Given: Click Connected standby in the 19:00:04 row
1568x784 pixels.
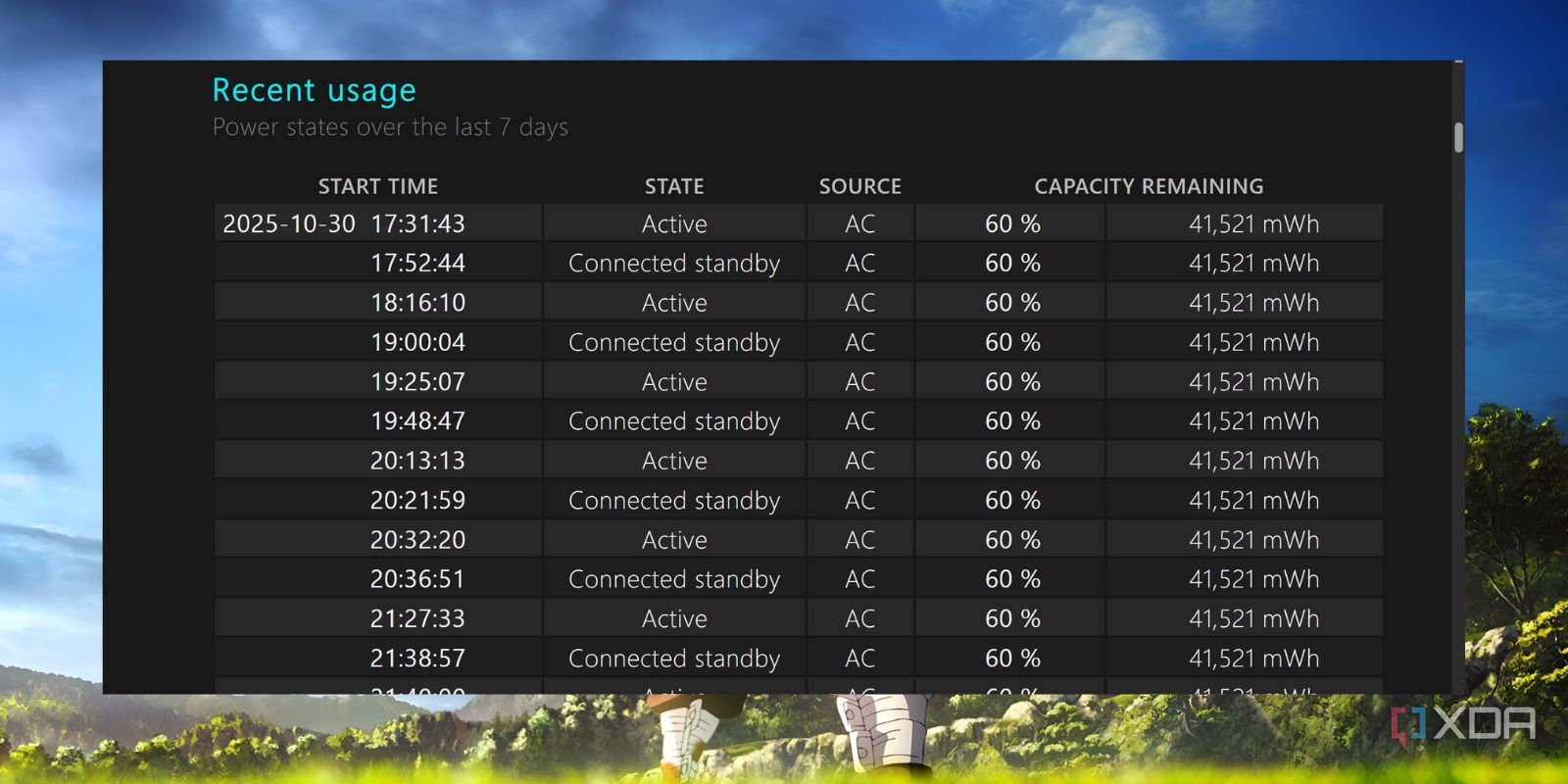Looking at the screenshot, I should point(674,342).
